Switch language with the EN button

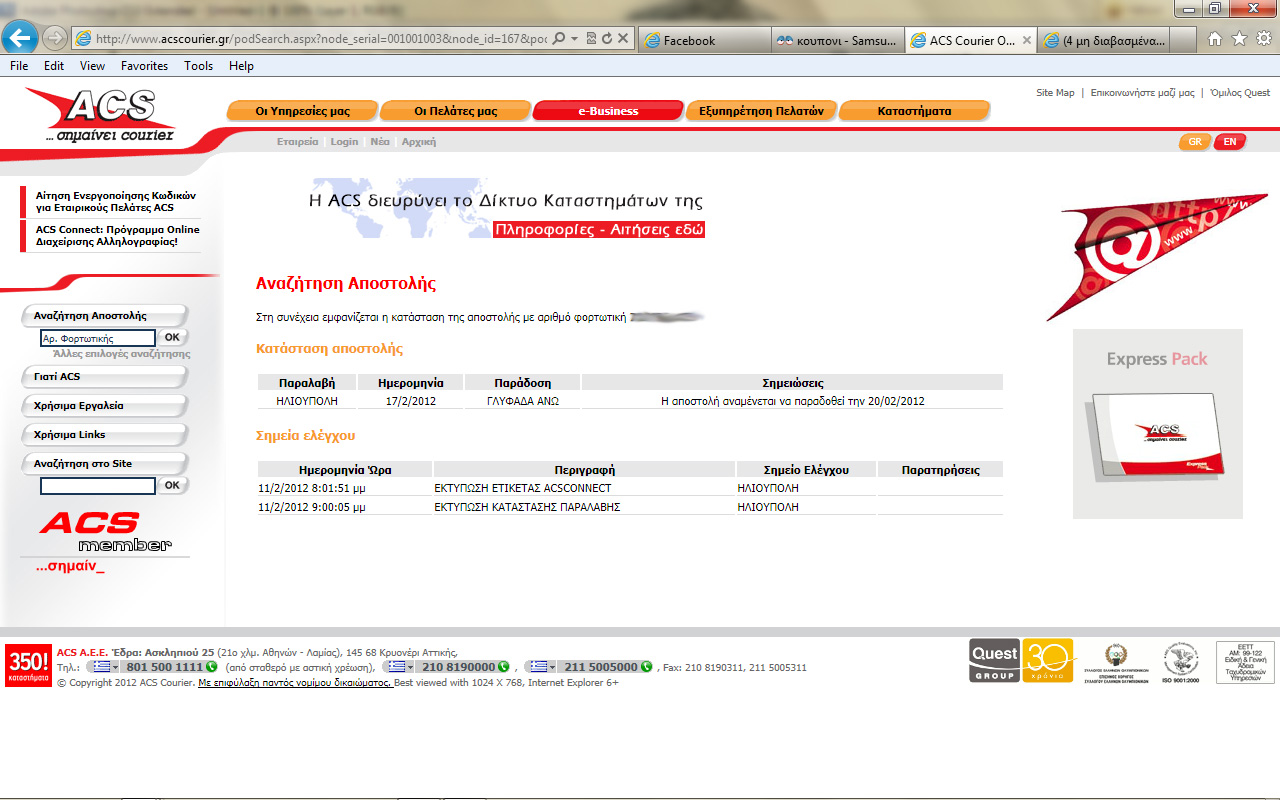1230,142
